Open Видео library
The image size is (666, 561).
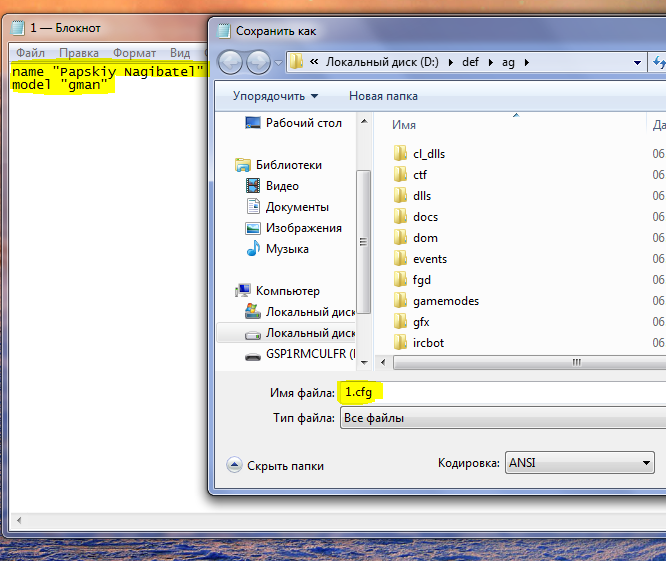coord(282,186)
